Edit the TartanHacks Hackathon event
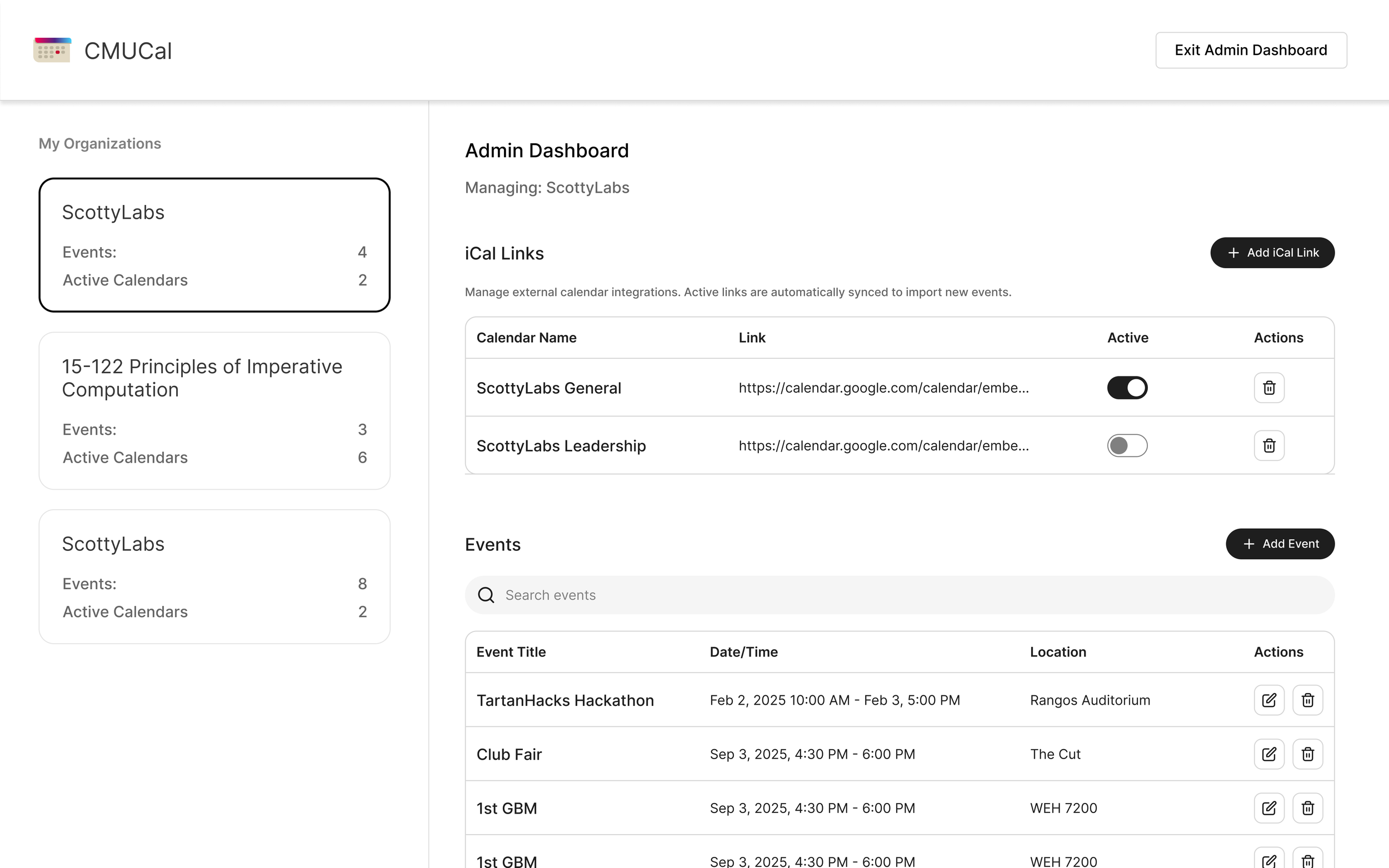The image size is (1389, 868). point(1268,700)
